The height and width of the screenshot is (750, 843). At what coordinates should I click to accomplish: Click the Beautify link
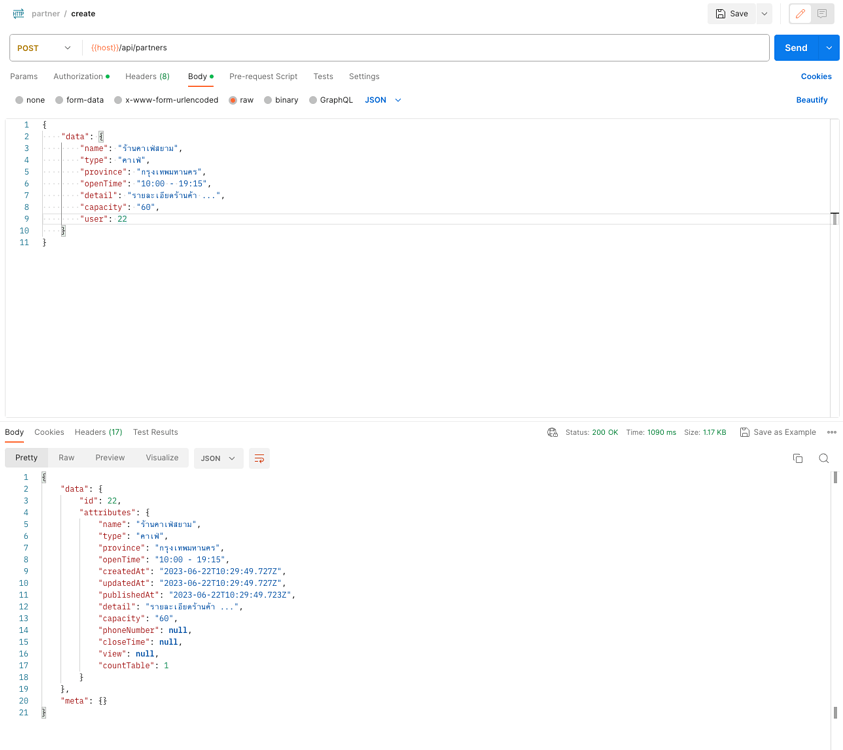[811, 100]
